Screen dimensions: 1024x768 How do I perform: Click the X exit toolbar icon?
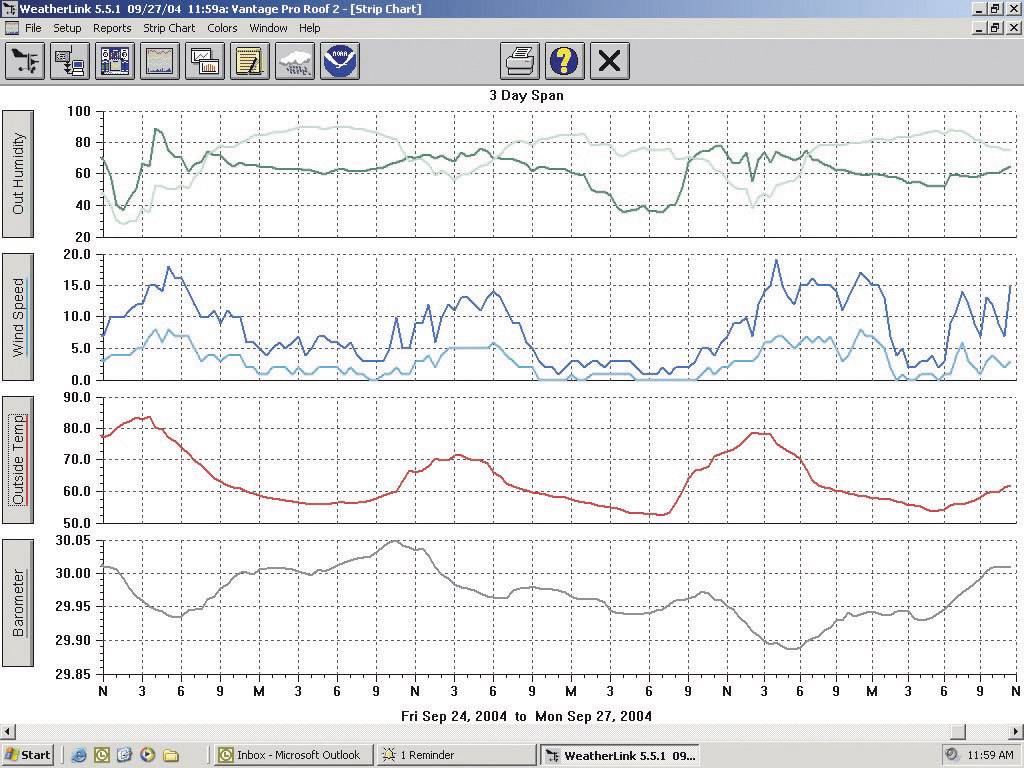click(x=609, y=61)
